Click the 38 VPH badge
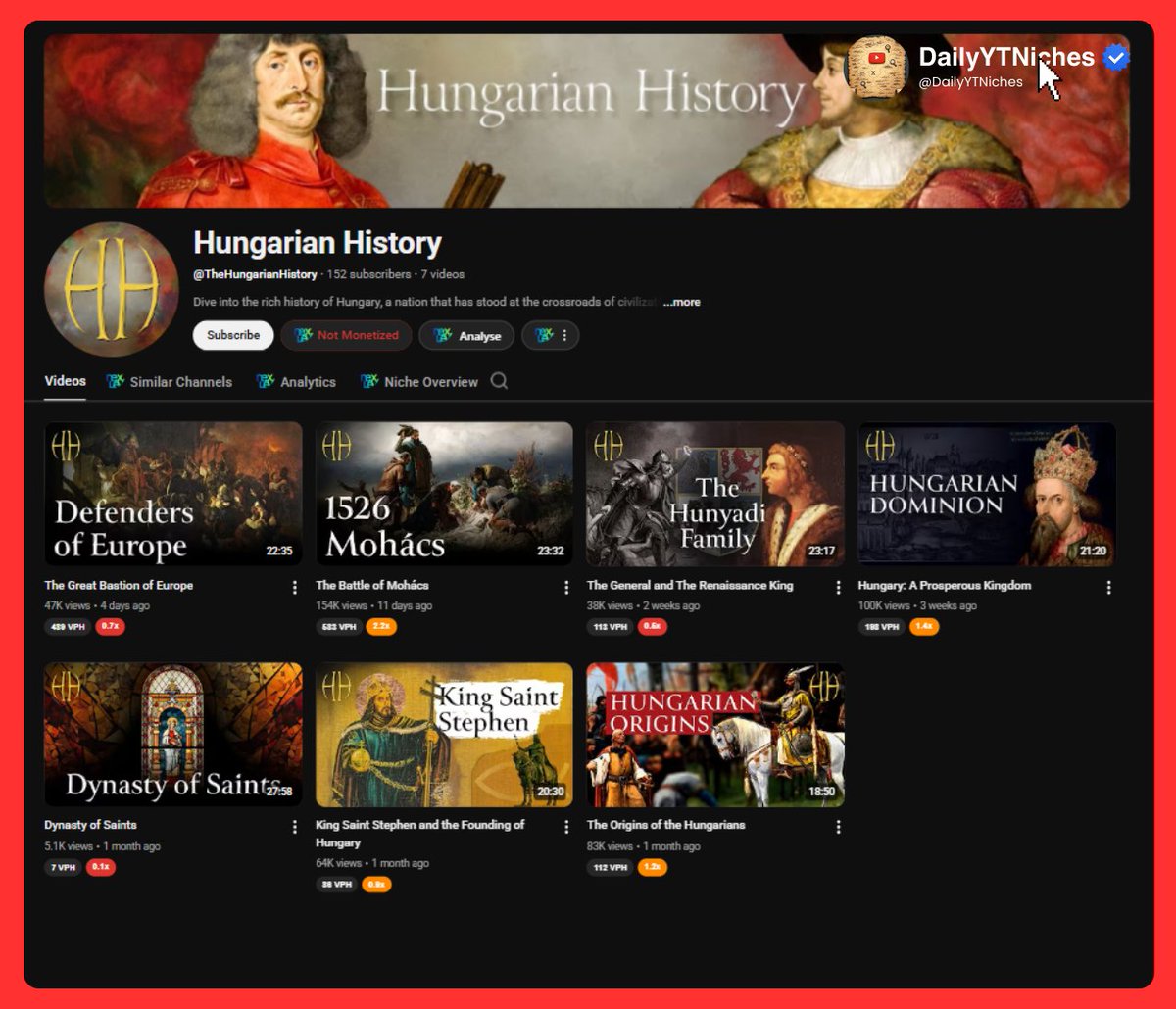This screenshot has width=1176, height=1009. click(336, 885)
